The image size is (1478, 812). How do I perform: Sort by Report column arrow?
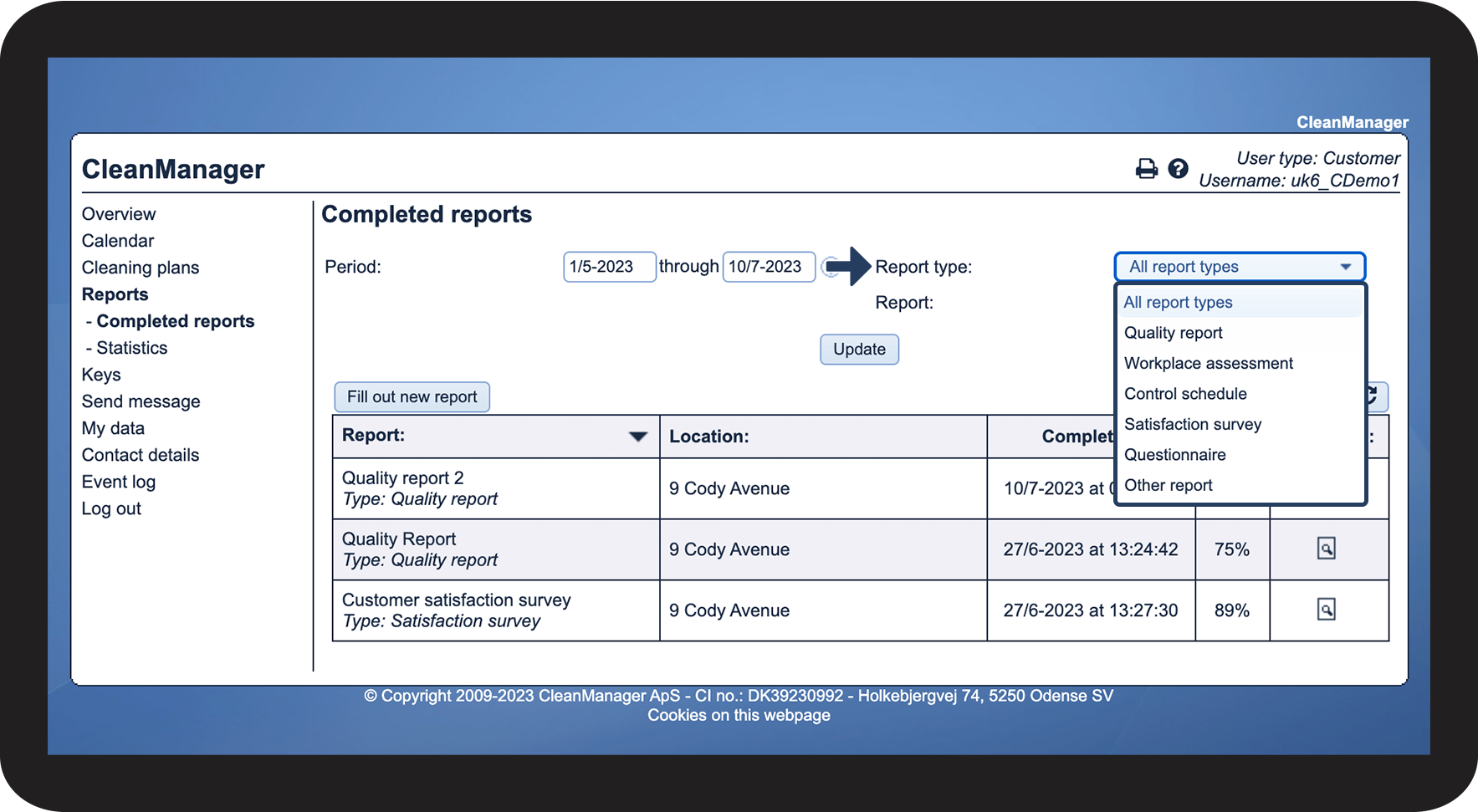[637, 437]
